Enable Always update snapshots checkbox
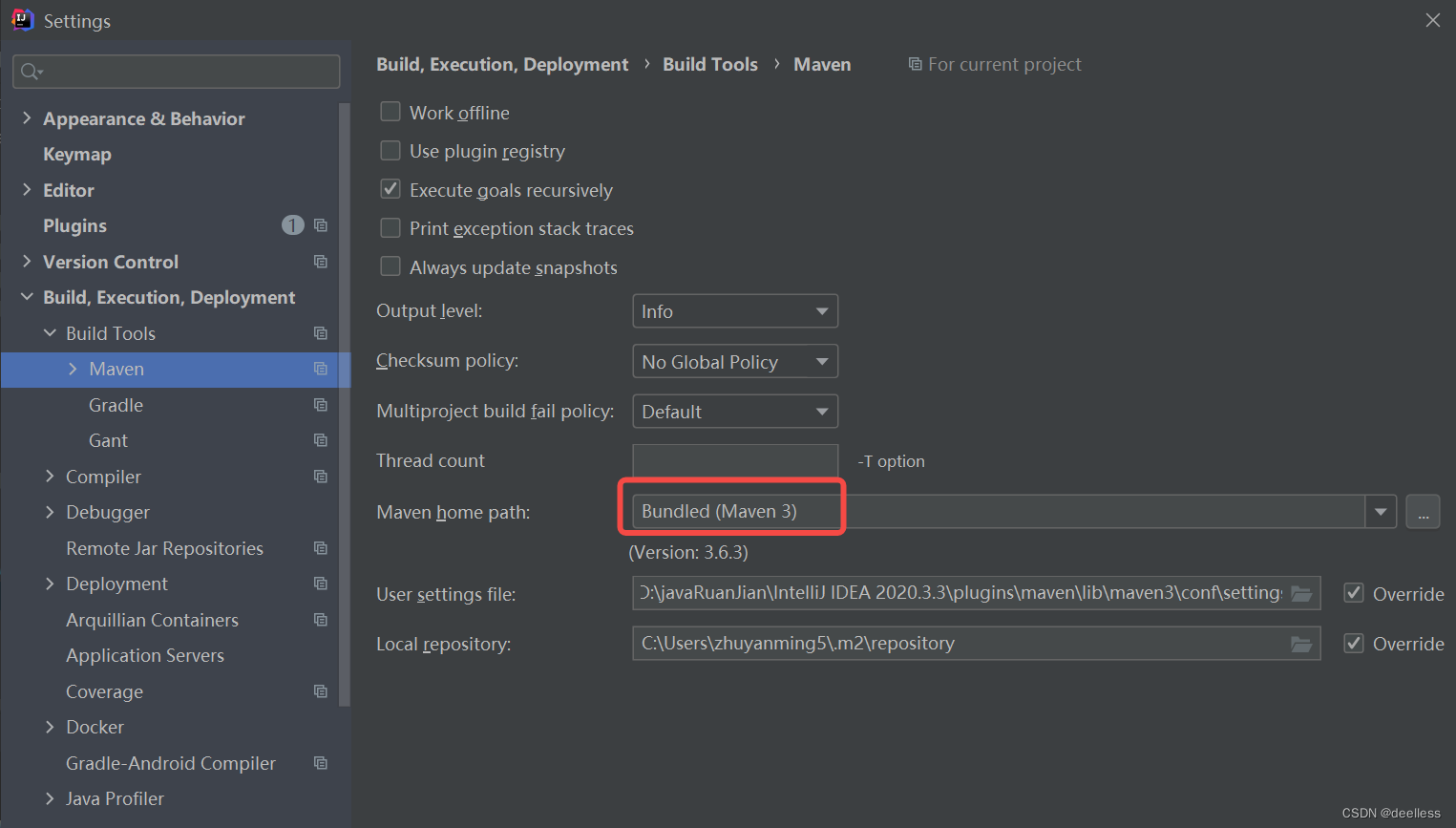The width and height of the screenshot is (1456, 828). click(390, 266)
